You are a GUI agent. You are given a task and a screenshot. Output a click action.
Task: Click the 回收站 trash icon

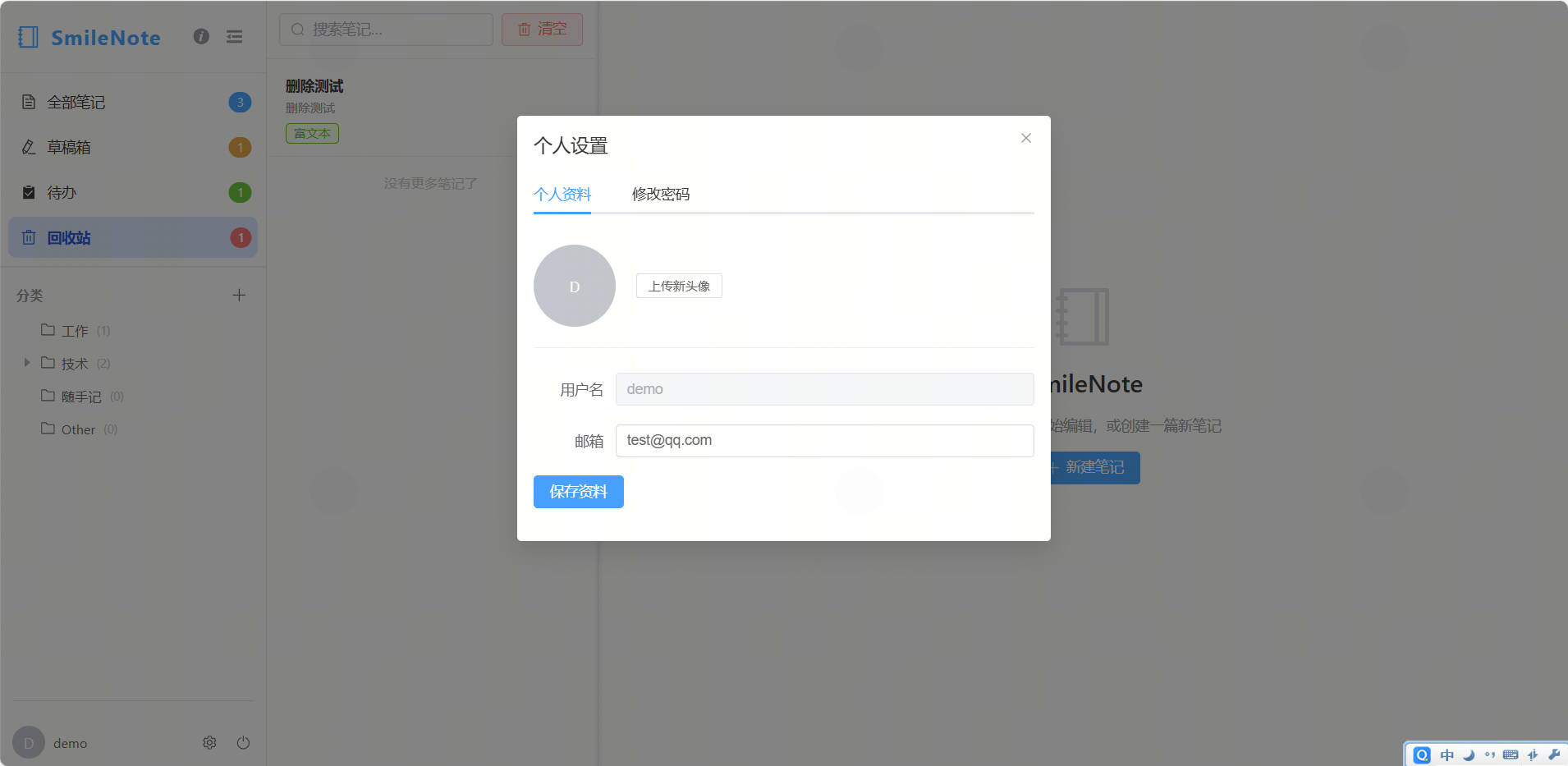[29, 237]
